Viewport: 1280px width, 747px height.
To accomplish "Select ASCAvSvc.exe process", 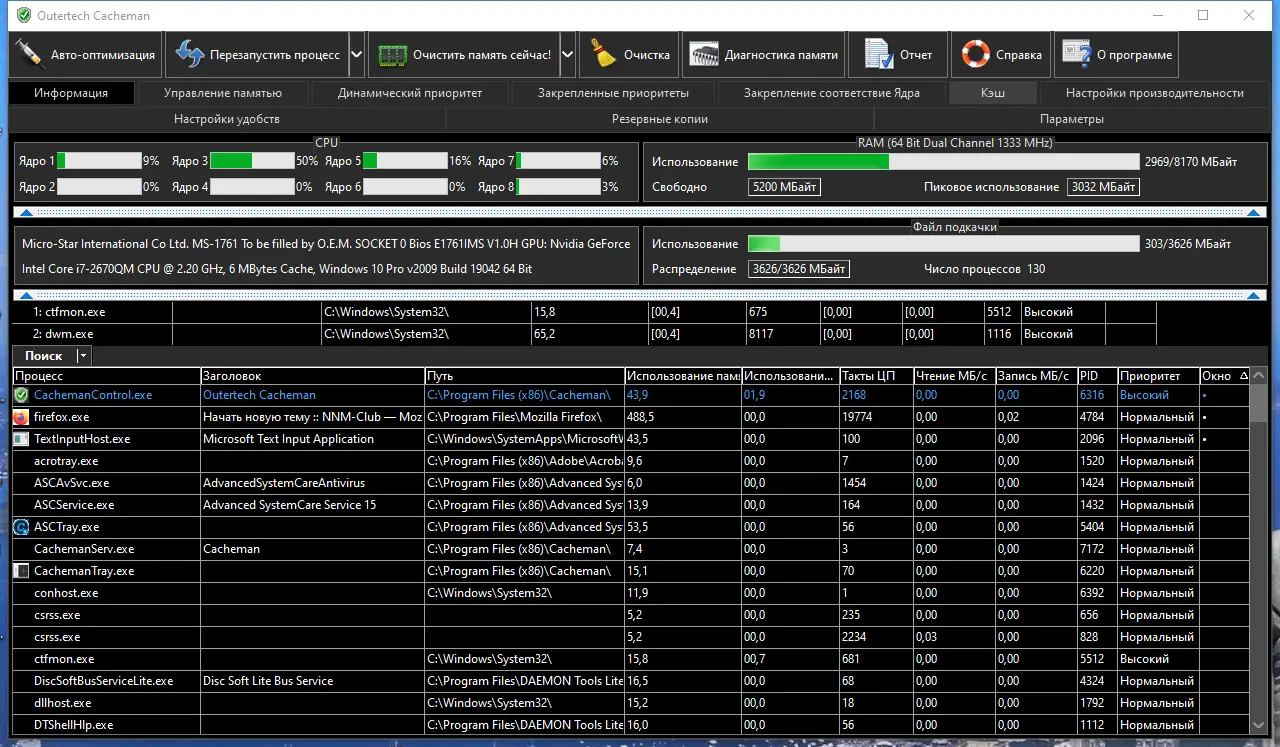I will (631, 483).
